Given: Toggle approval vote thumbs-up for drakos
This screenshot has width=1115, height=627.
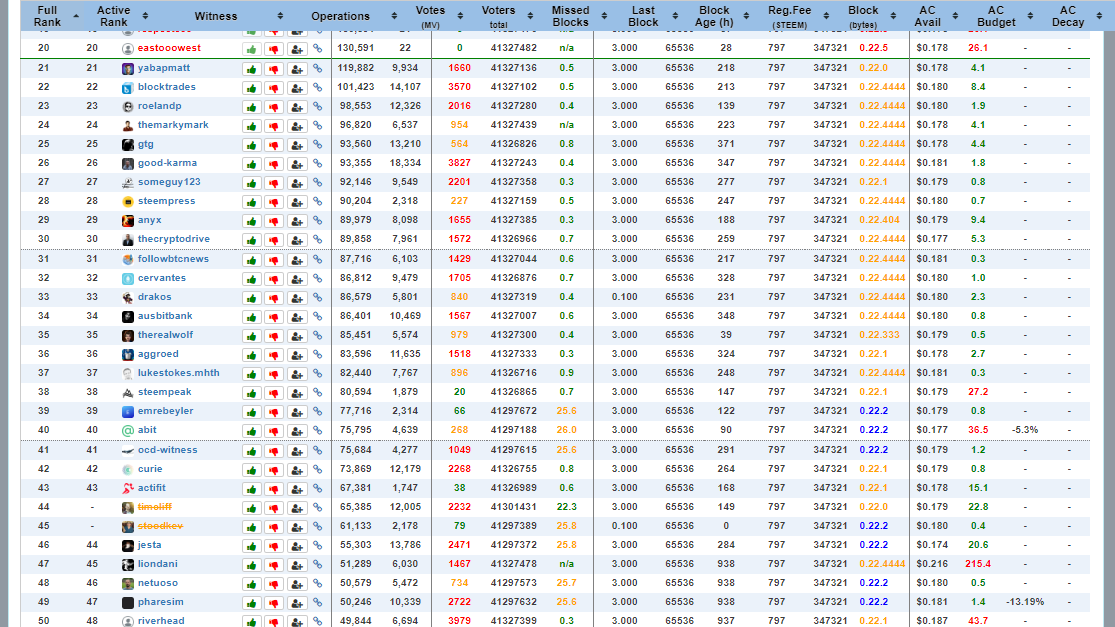Looking at the screenshot, I should (250, 297).
